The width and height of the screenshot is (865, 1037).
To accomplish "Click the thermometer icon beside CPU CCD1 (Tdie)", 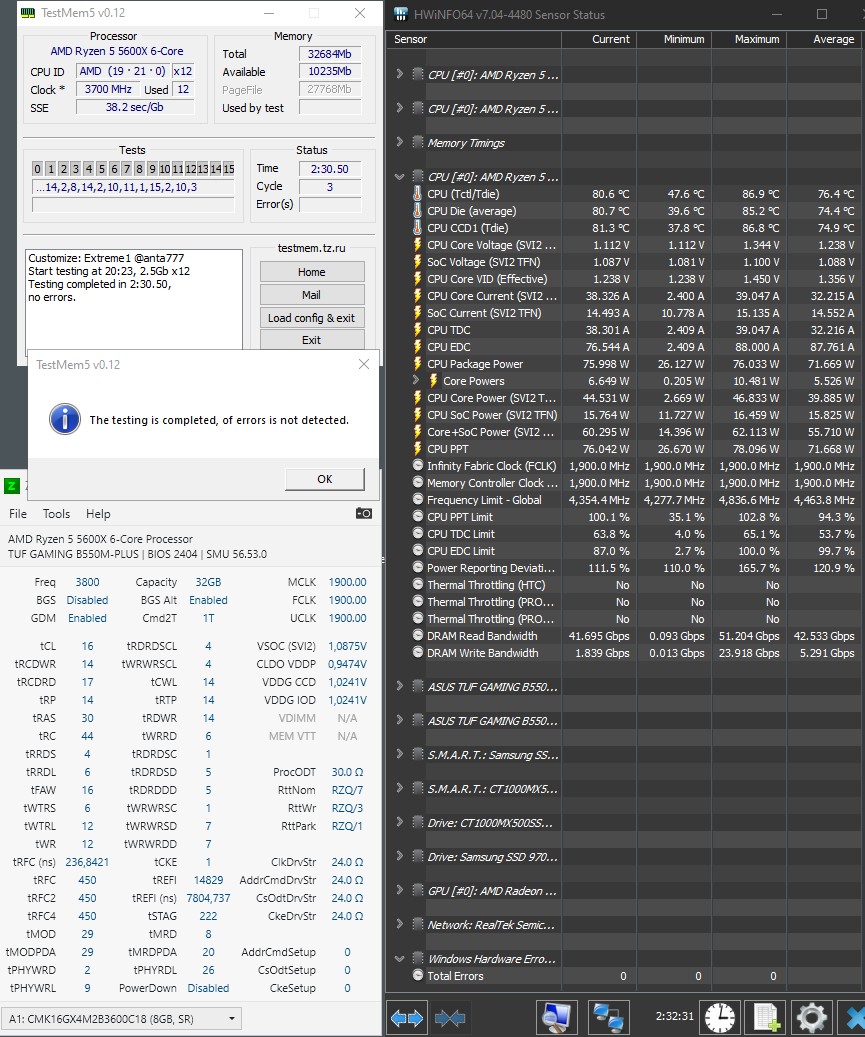I will click(x=417, y=228).
